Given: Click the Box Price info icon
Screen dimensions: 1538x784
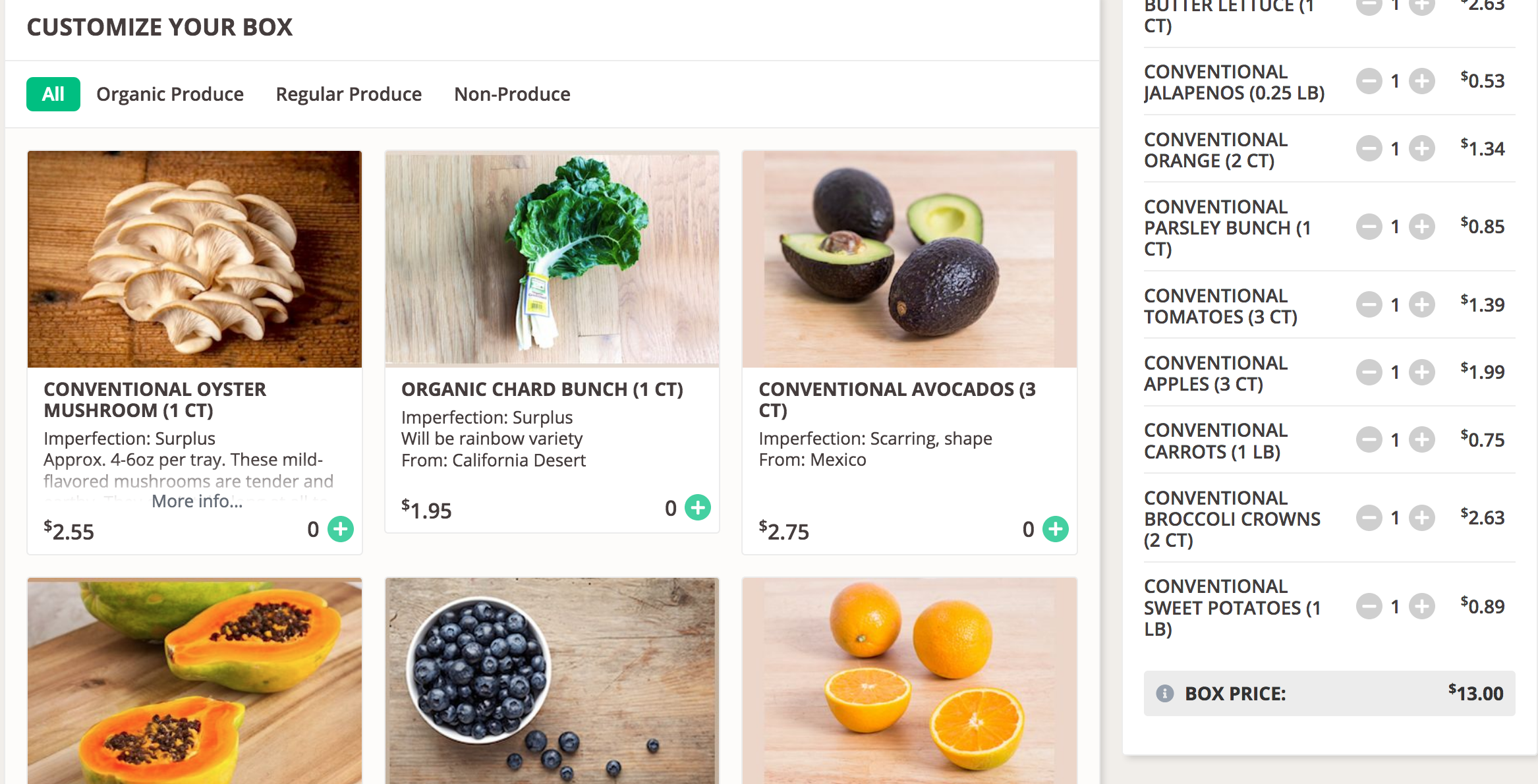Looking at the screenshot, I should coord(1164,694).
